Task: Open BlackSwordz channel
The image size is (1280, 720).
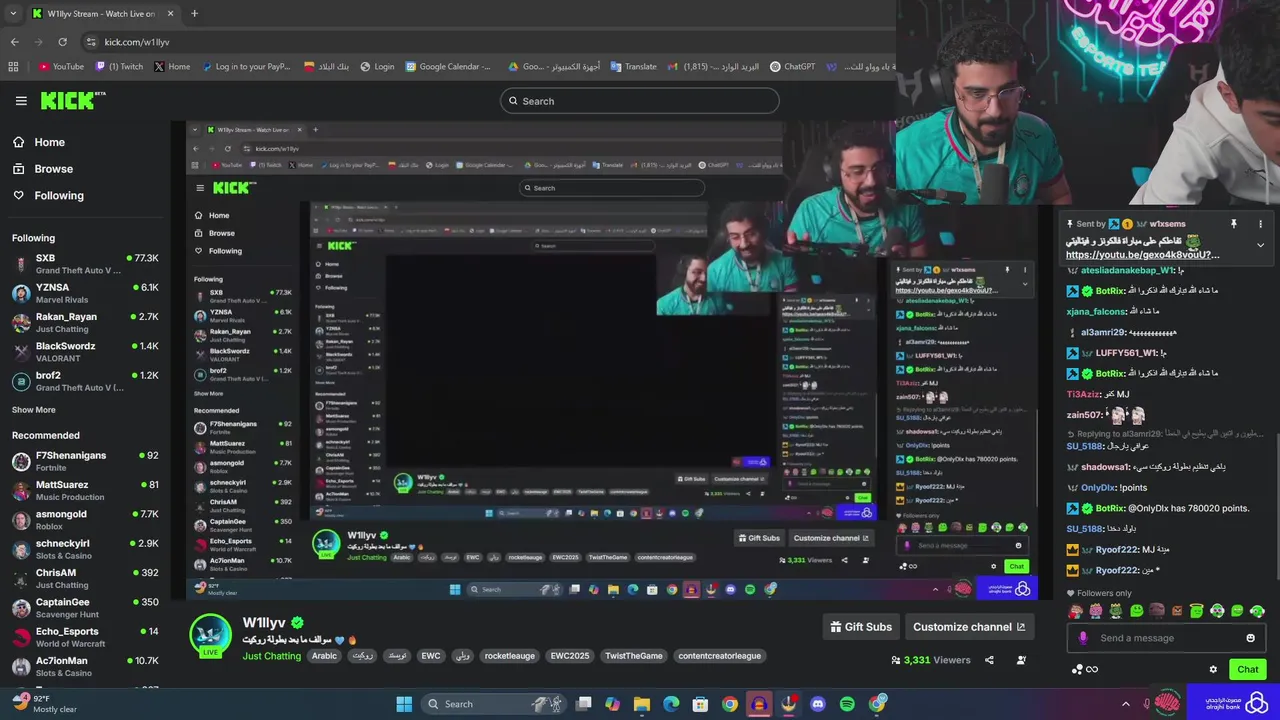Action: pyautogui.click(x=85, y=352)
